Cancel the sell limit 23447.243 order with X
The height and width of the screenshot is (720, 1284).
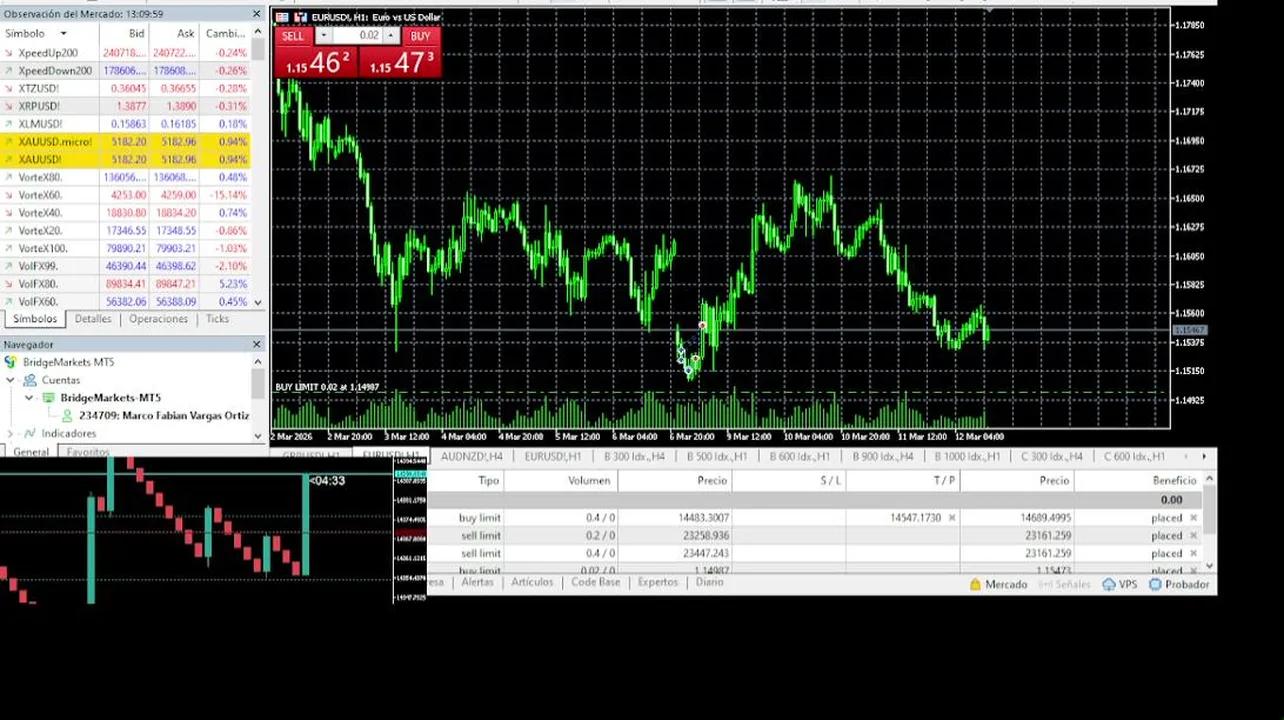1193,554
